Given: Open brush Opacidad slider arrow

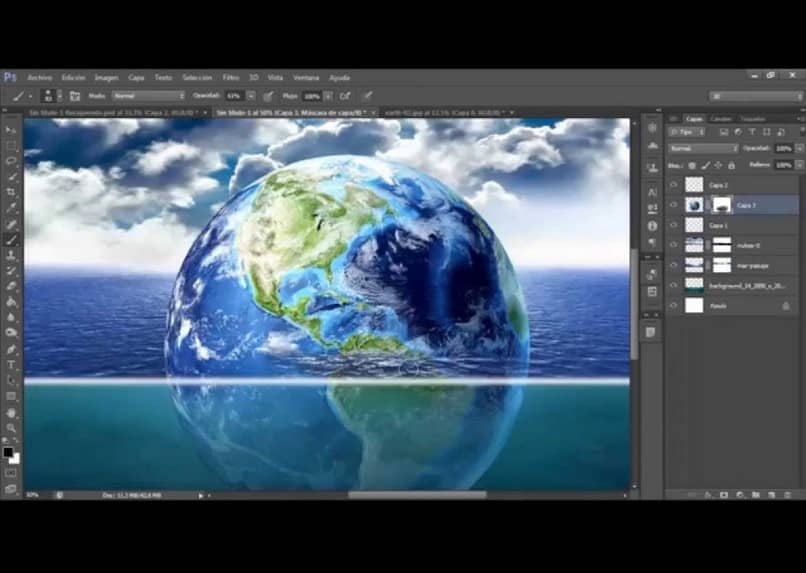Looking at the screenshot, I should pos(251,96).
